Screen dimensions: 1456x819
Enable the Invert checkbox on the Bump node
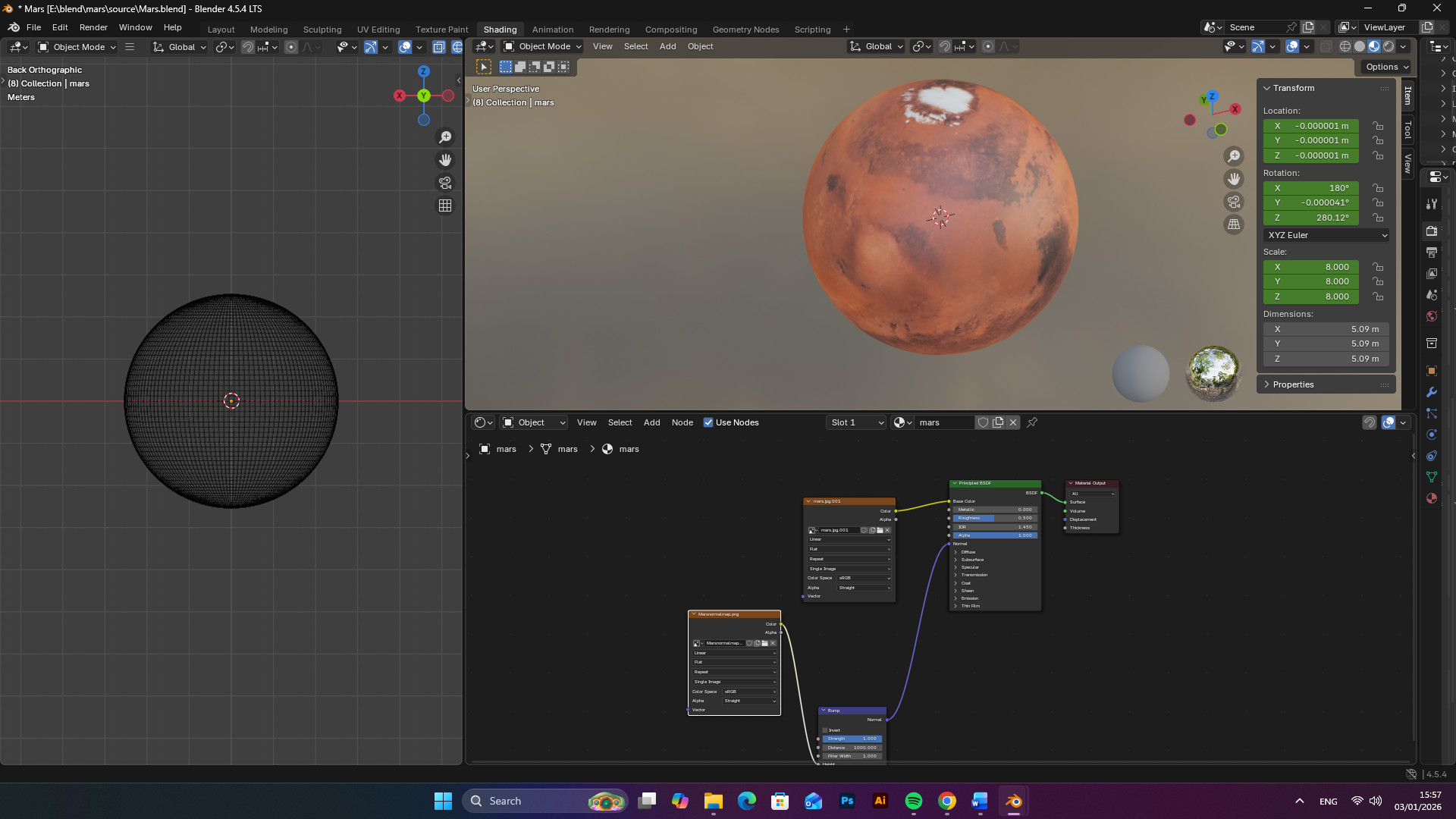coord(825,730)
